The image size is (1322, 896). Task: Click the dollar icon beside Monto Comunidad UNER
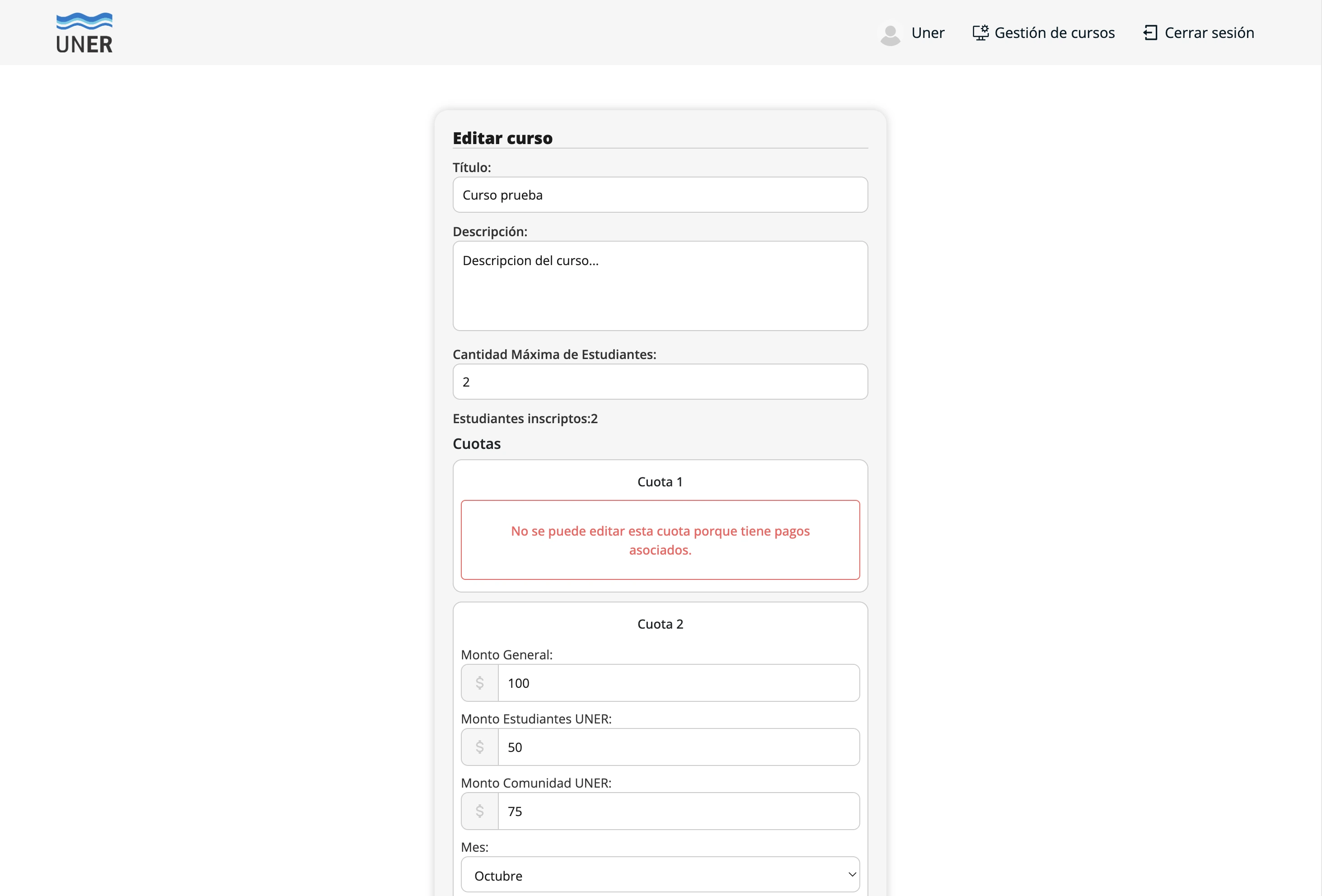click(x=479, y=811)
